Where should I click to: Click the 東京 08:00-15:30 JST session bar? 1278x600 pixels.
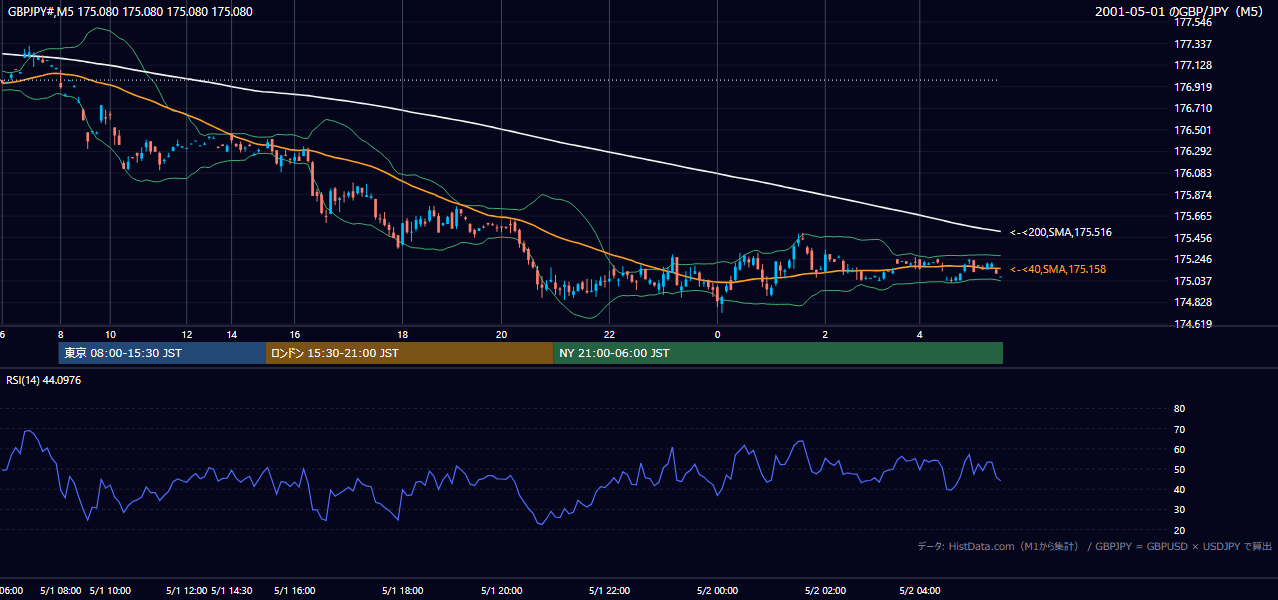[x=162, y=353]
